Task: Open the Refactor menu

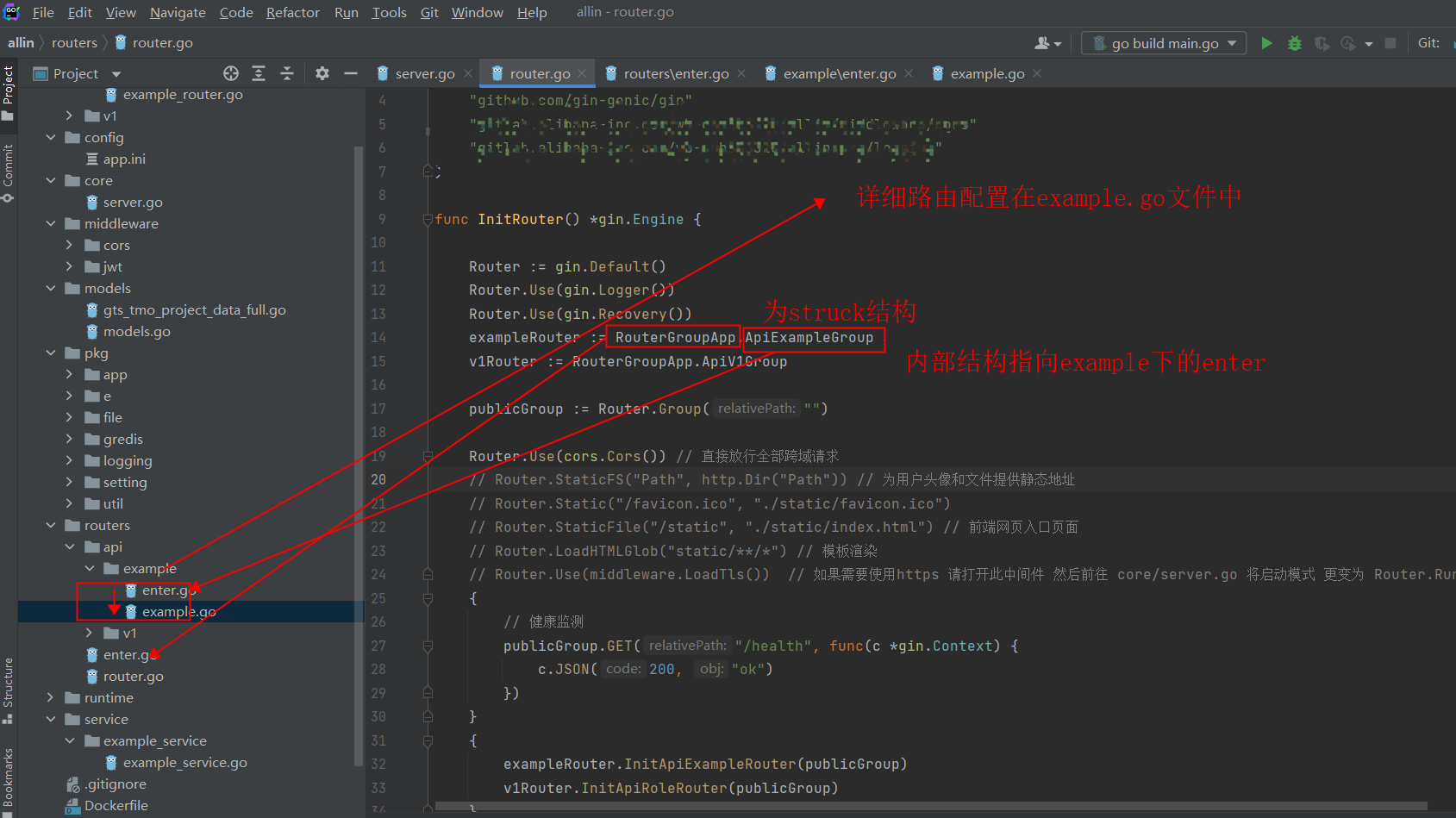Action: point(293,12)
